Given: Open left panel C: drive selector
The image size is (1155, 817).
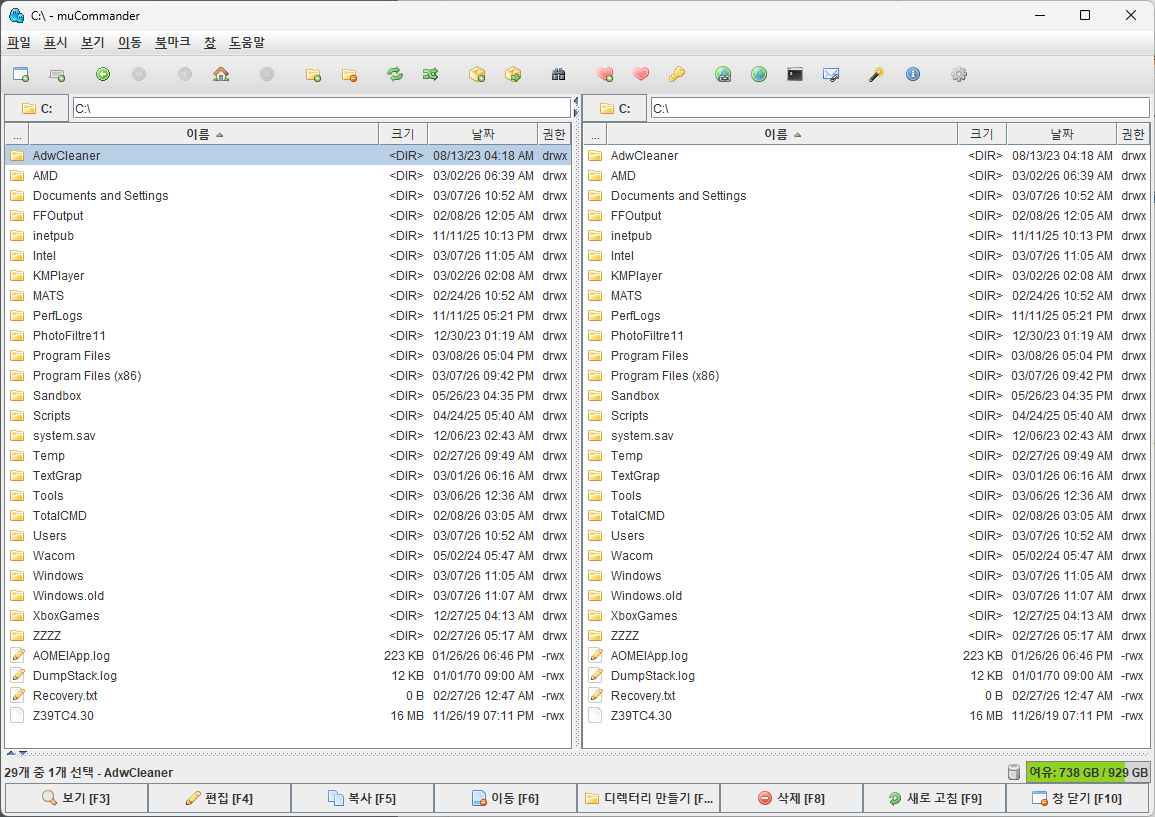Looking at the screenshot, I should [37, 108].
